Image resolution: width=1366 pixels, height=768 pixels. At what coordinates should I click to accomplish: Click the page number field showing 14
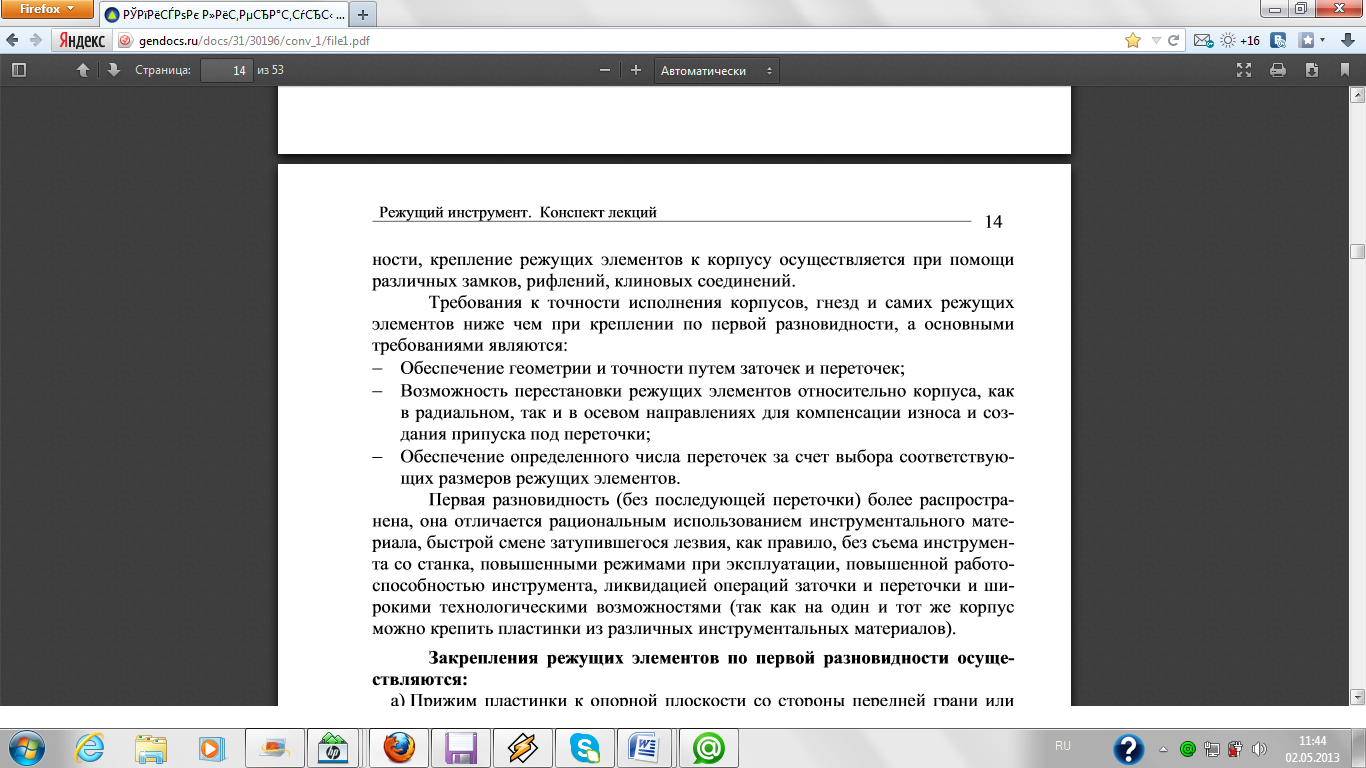[225, 70]
